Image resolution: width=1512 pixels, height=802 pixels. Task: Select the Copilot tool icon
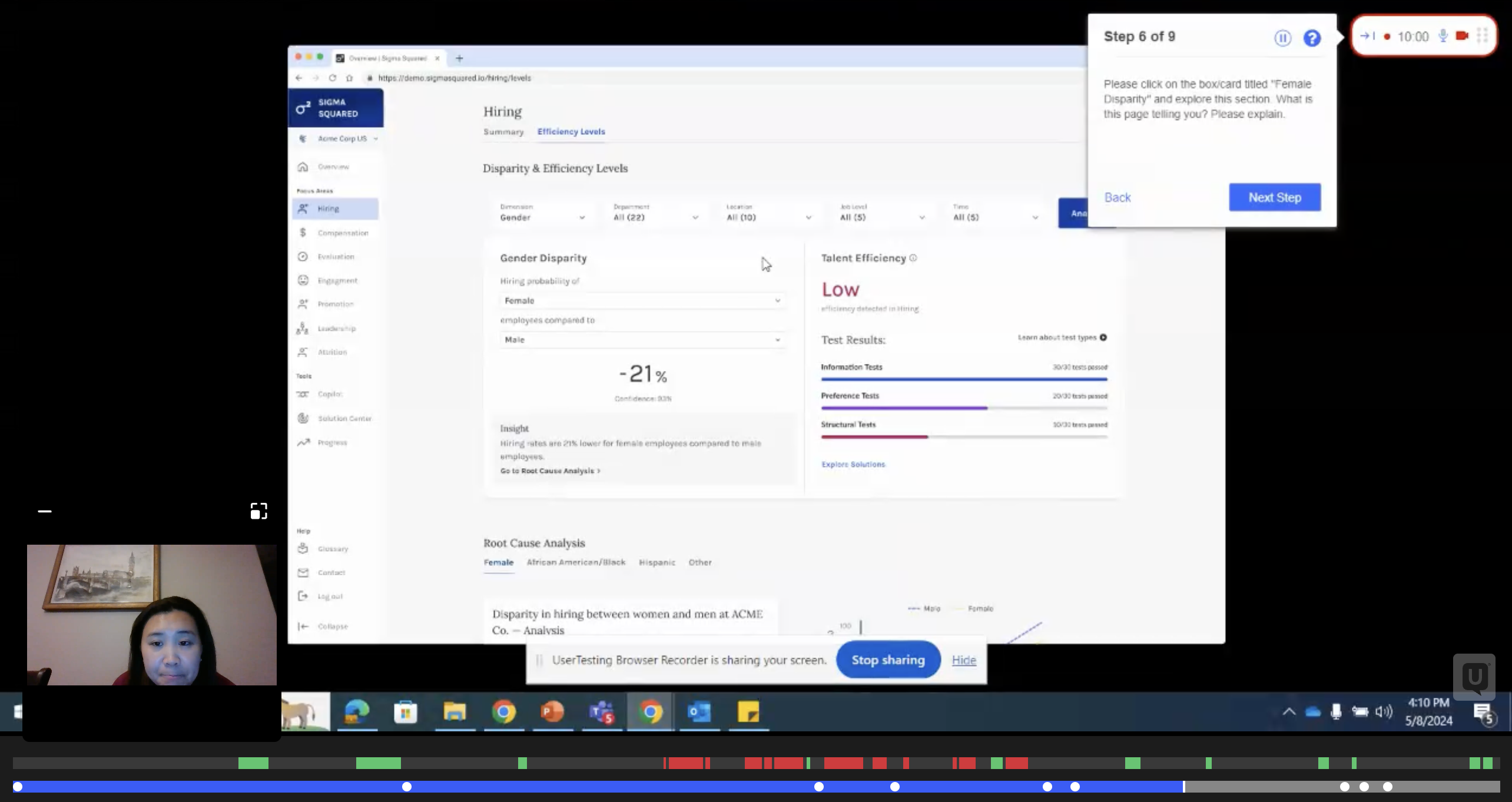pos(303,394)
